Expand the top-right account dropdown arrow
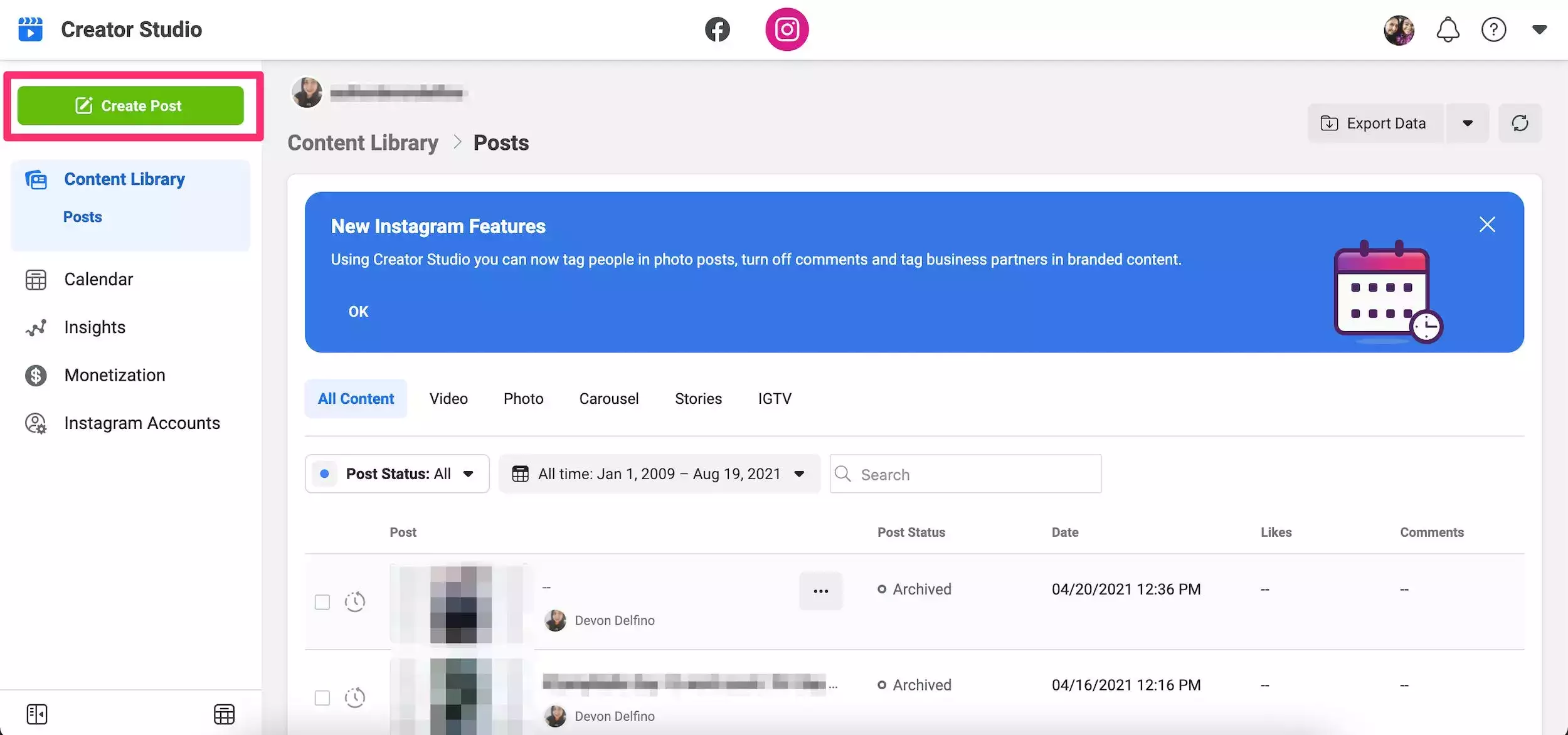The width and height of the screenshot is (1568, 735). tap(1539, 29)
